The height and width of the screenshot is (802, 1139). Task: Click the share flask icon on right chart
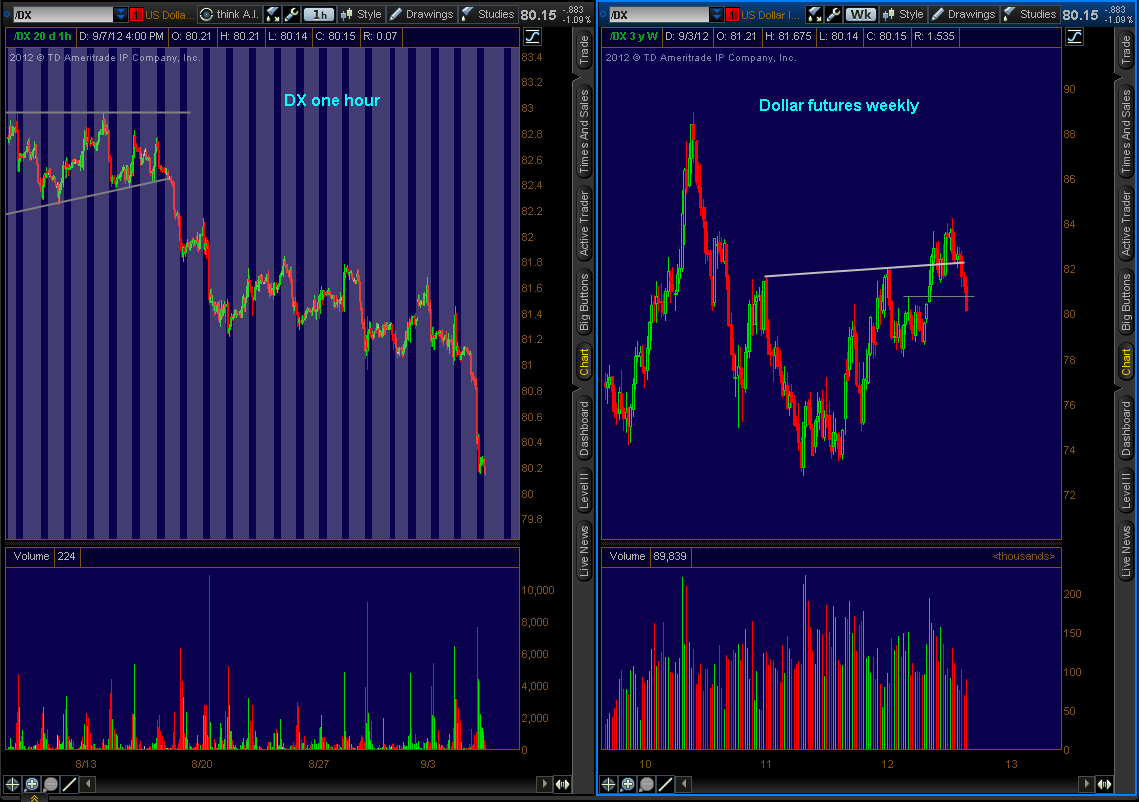pos(814,14)
